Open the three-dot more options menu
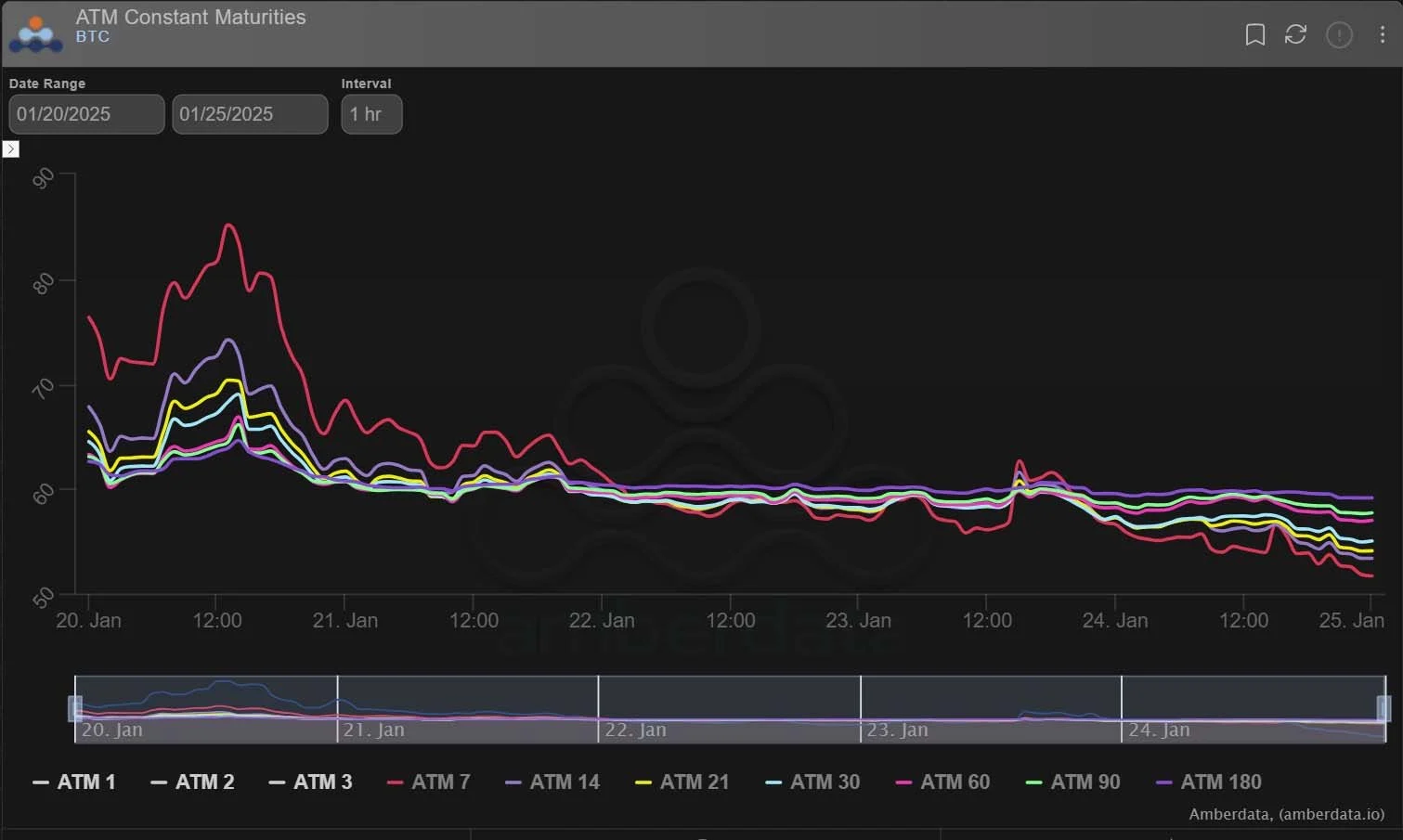 point(1382,34)
